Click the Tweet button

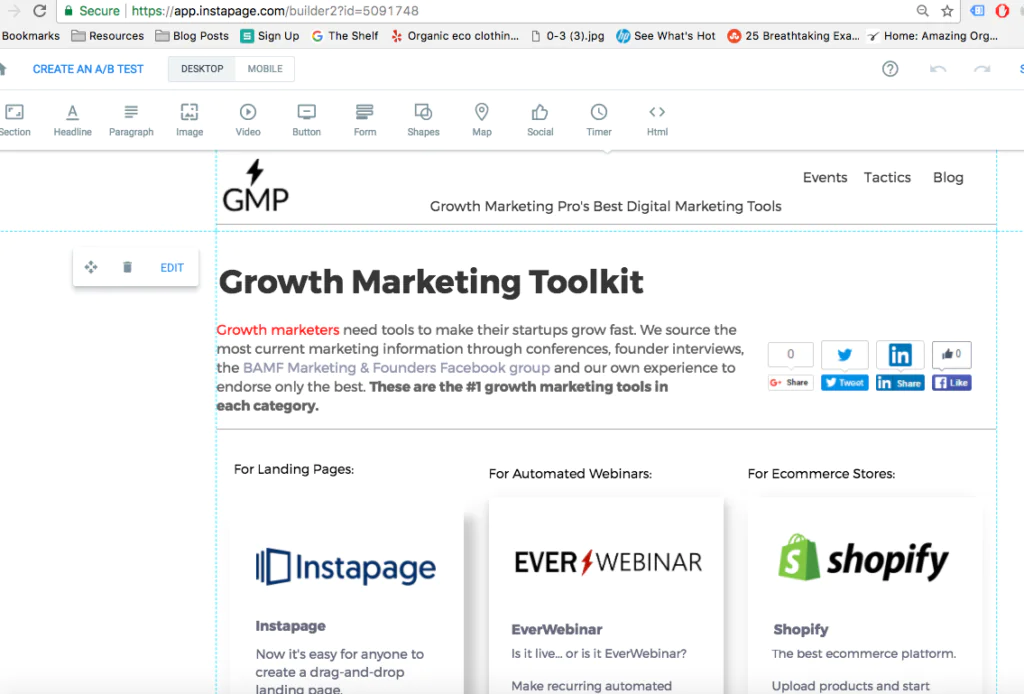coord(844,383)
